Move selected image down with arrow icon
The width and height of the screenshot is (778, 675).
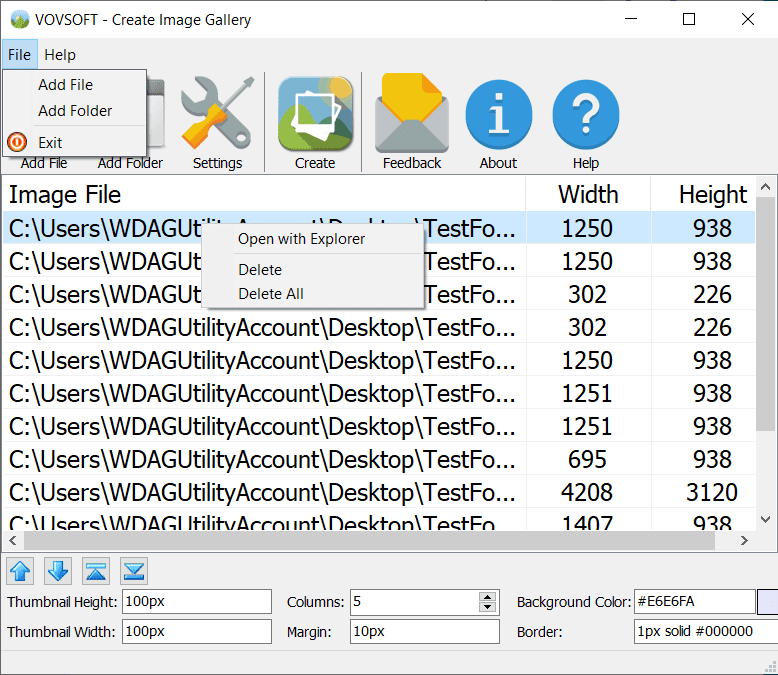tap(58, 571)
